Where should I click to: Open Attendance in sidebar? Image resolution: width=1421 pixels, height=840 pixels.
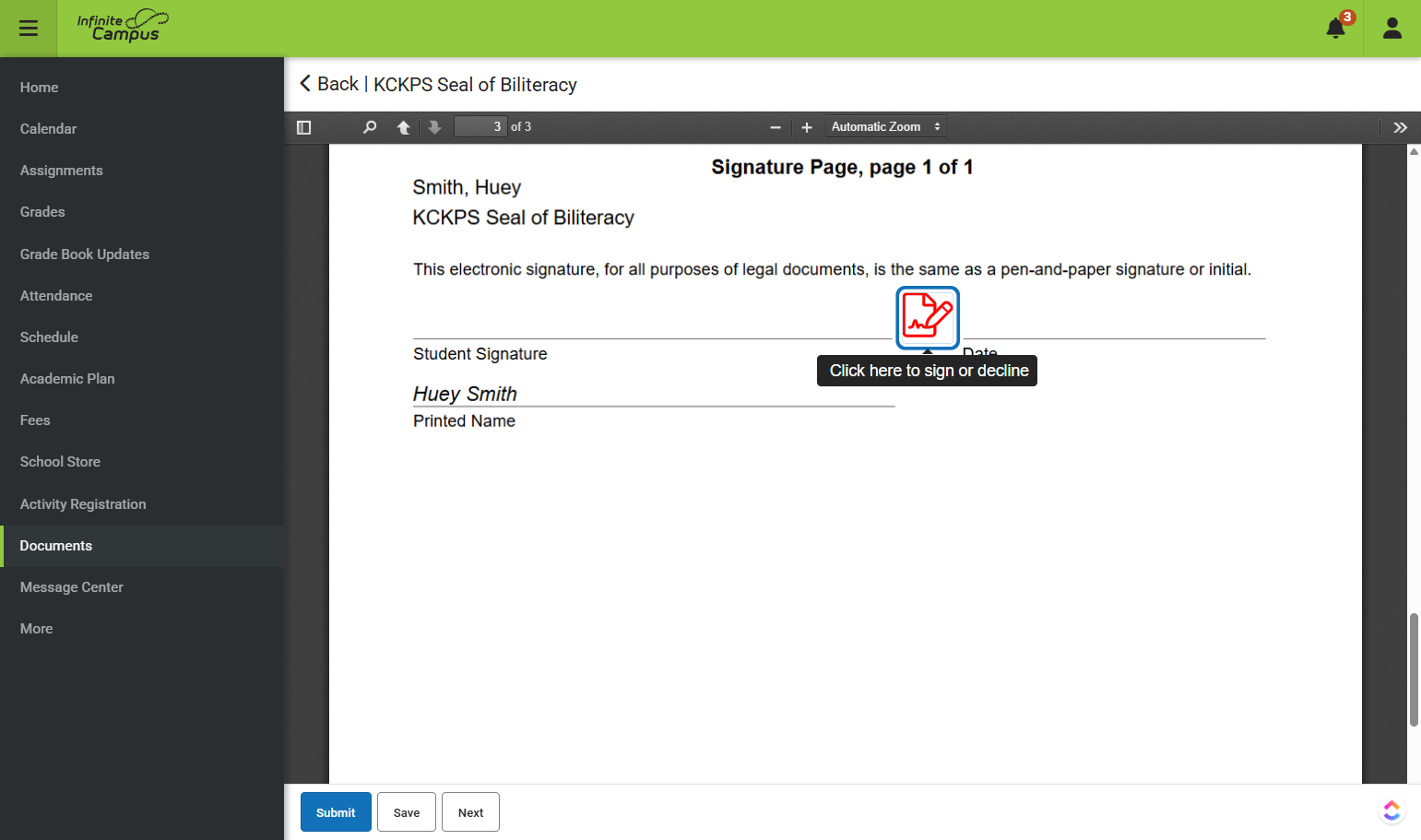[142, 296]
